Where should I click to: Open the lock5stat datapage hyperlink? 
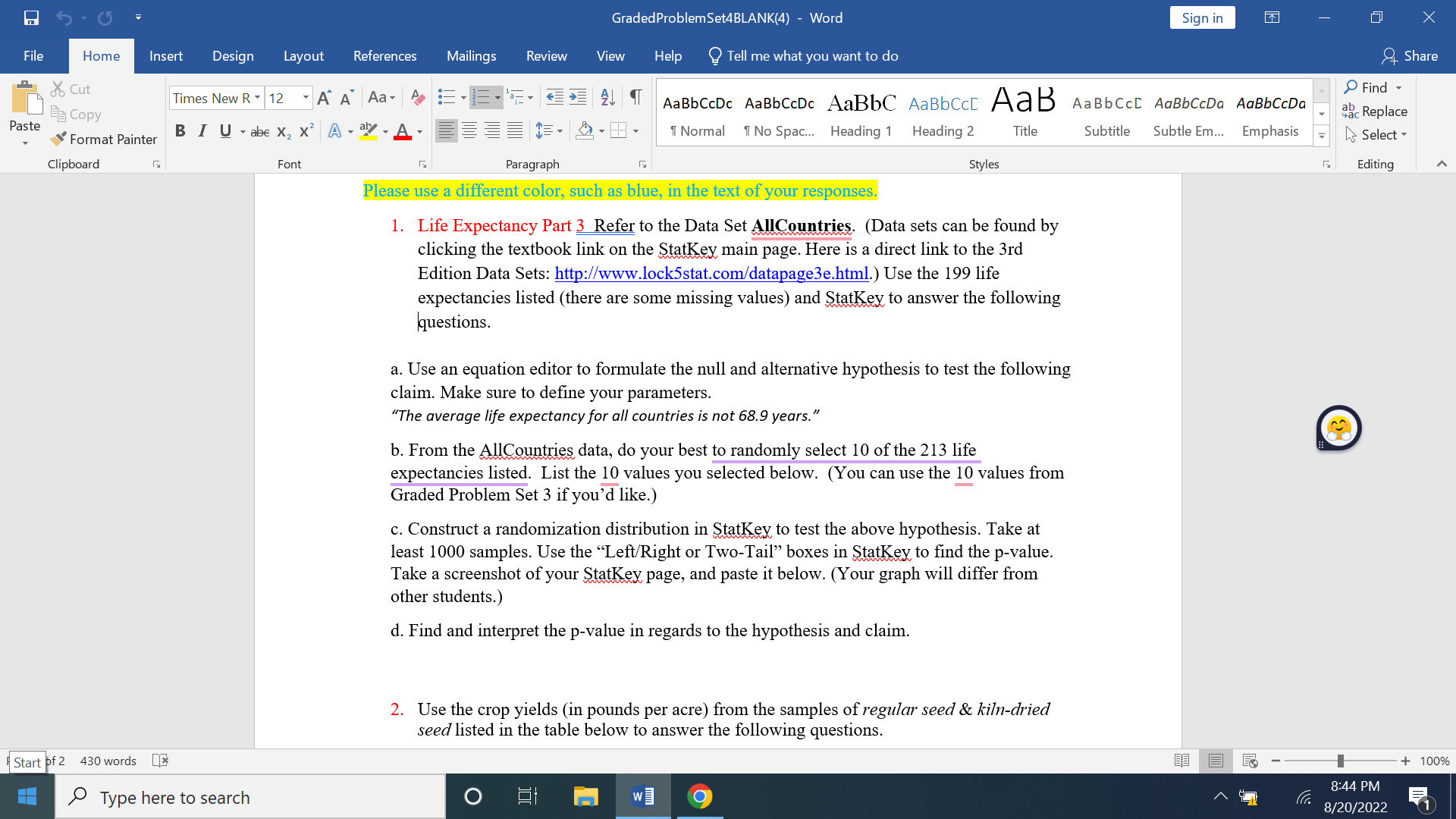[x=711, y=273]
